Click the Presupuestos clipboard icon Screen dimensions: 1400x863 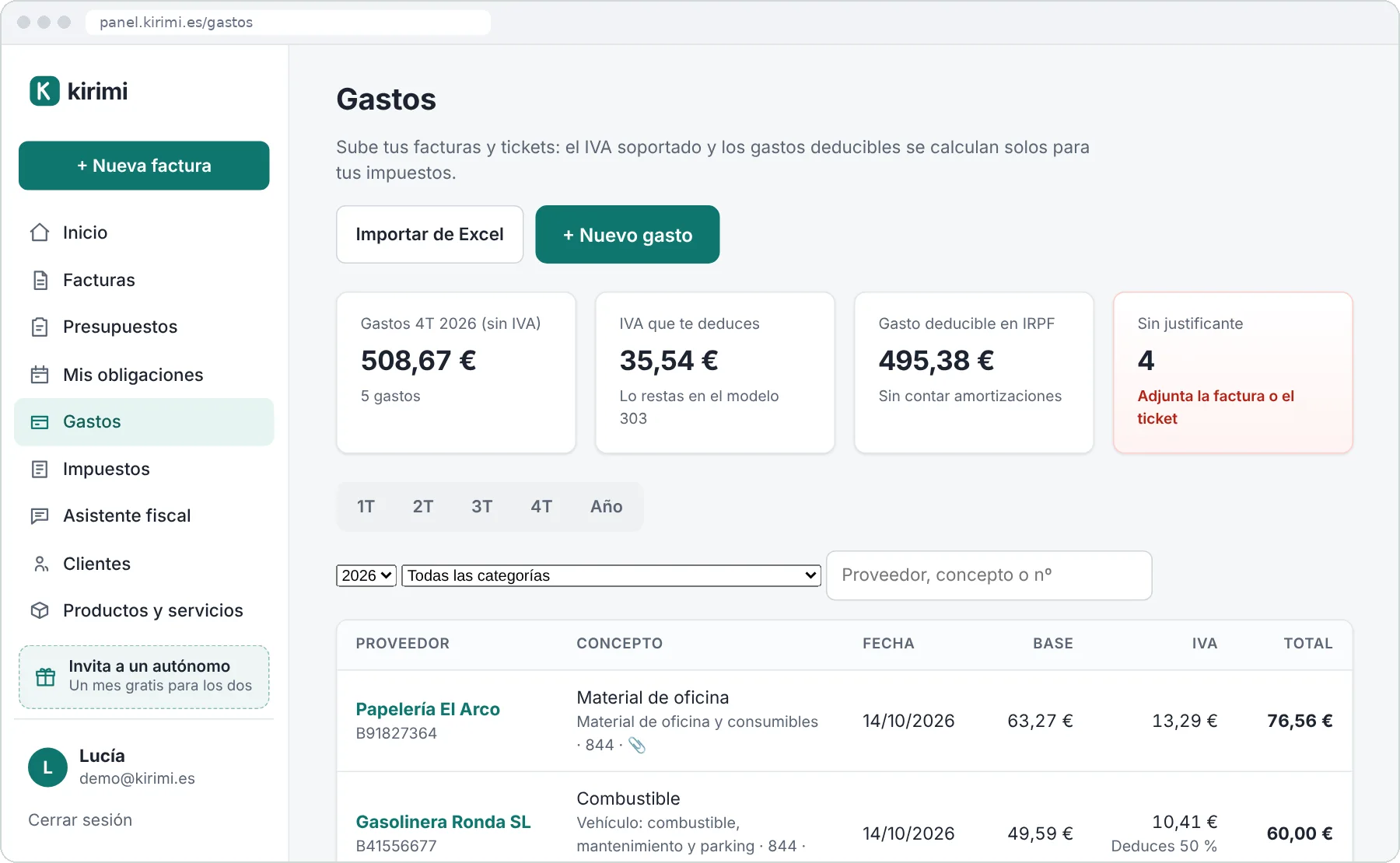pyautogui.click(x=40, y=327)
